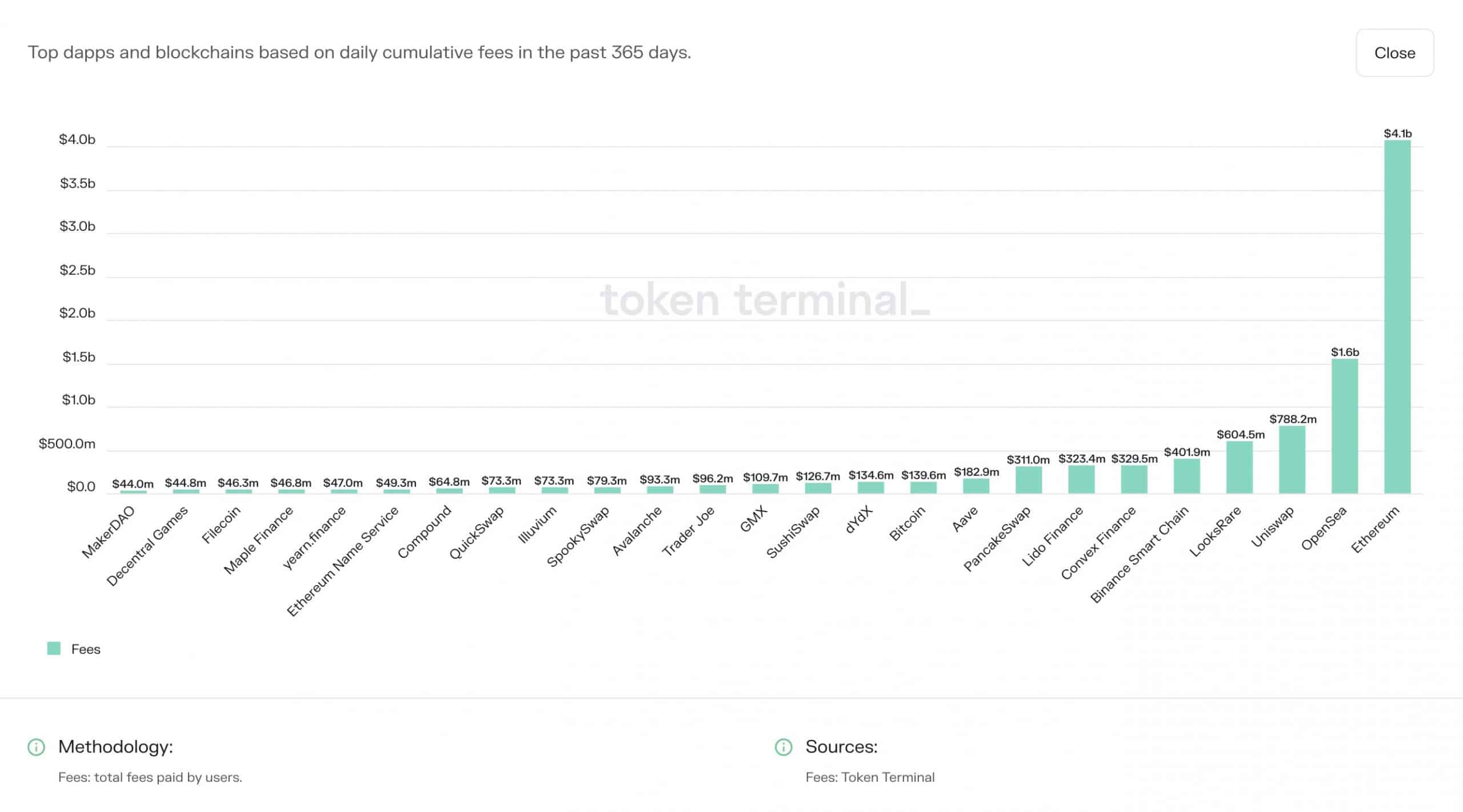
Task: Select the LooksRare bar
Action: tap(1239, 467)
